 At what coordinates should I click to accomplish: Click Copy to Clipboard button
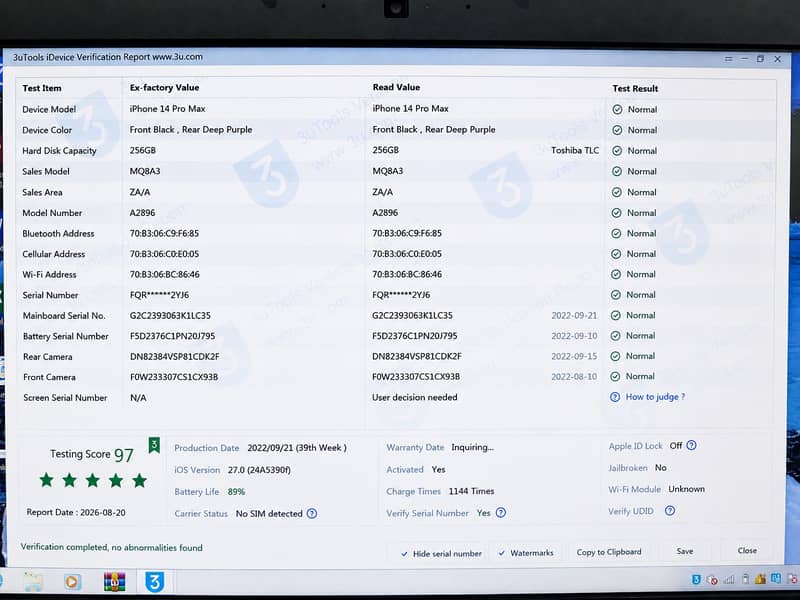[609, 552]
